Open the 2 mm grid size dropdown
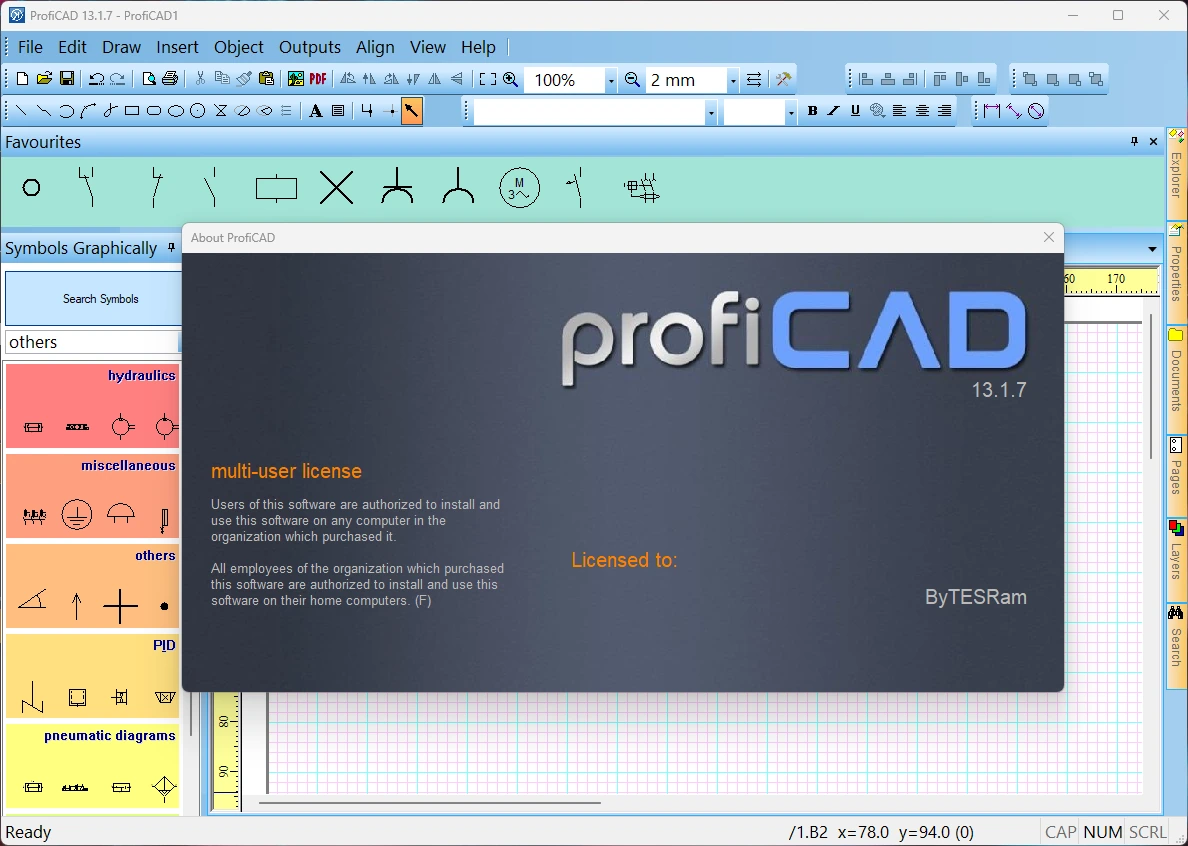 (x=732, y=80)
